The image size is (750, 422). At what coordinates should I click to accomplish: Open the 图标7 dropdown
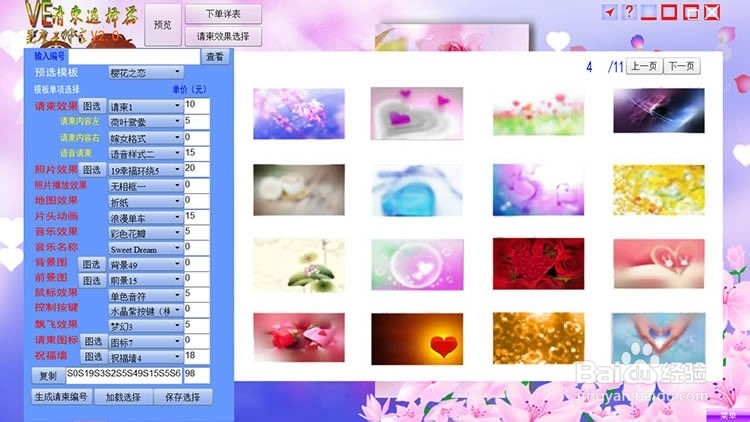pyautogui.click(x=145, y=342)
